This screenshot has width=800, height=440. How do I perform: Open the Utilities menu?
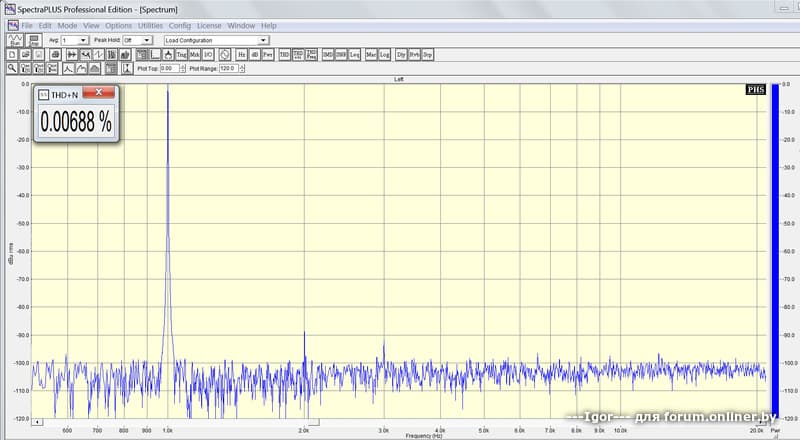[150, 25]
